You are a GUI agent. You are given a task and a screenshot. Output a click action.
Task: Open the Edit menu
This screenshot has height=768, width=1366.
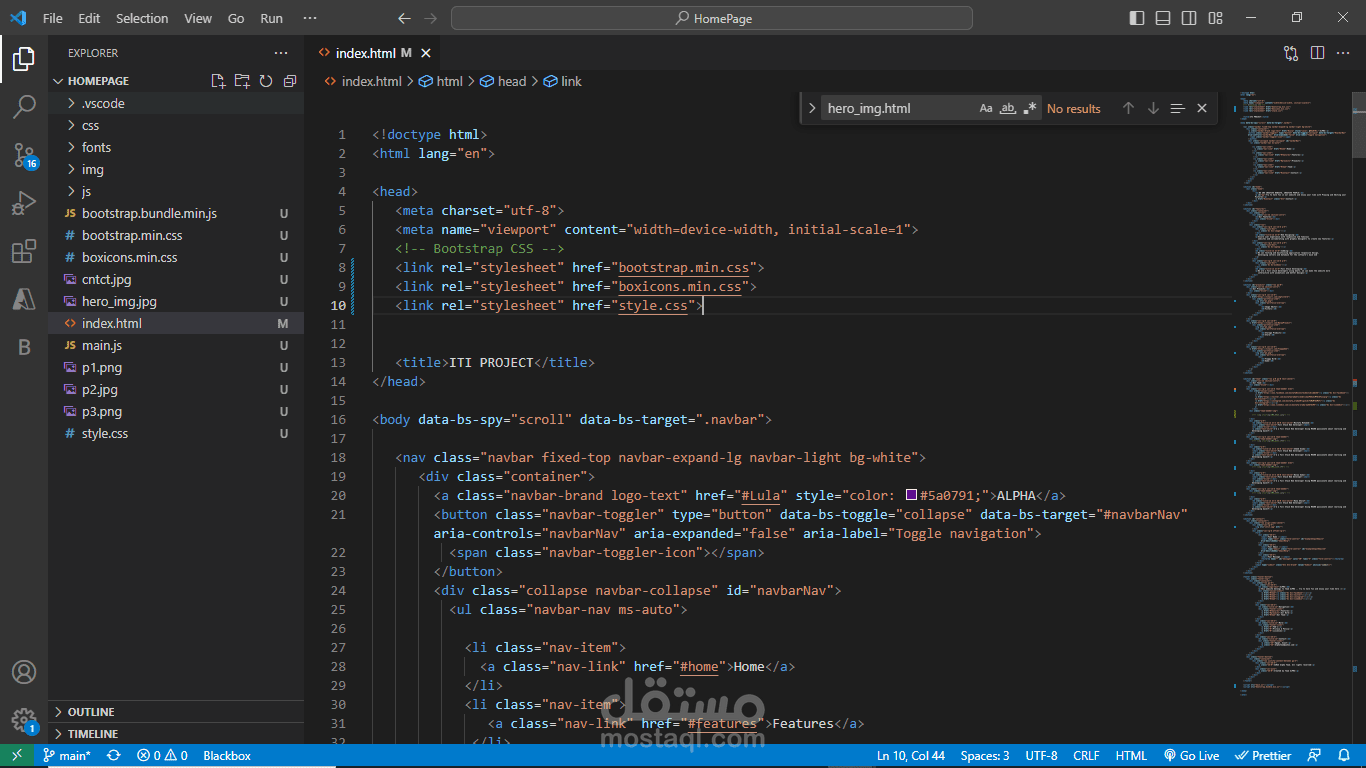[89, 18]
